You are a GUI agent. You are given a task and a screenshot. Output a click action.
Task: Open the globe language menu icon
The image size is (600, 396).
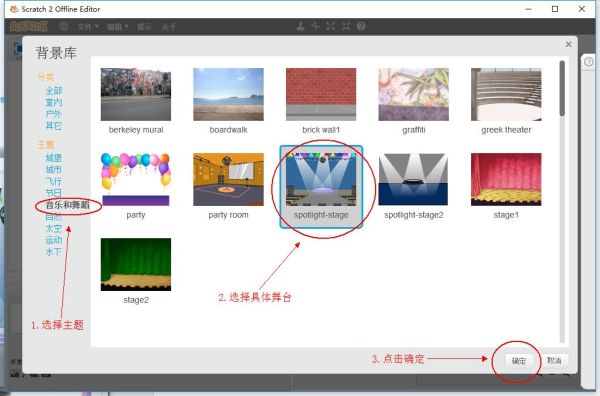[x=64, y=26]
